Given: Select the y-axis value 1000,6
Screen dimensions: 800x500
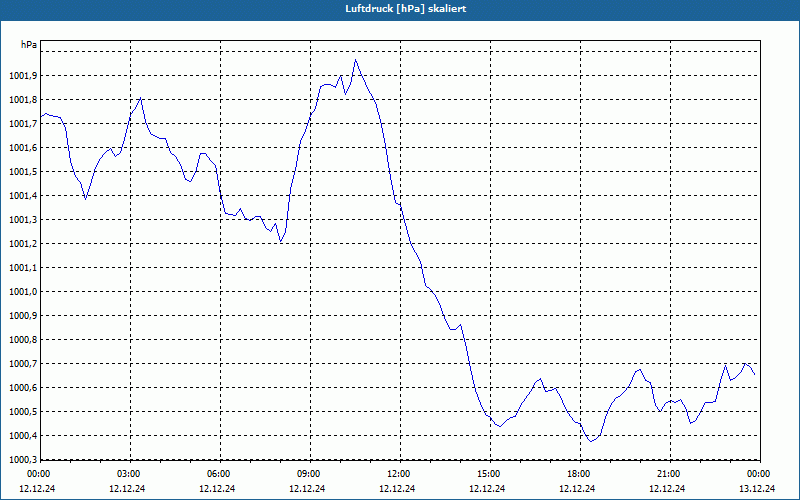Looking at the screenshot, I should [x=23, y=387].
